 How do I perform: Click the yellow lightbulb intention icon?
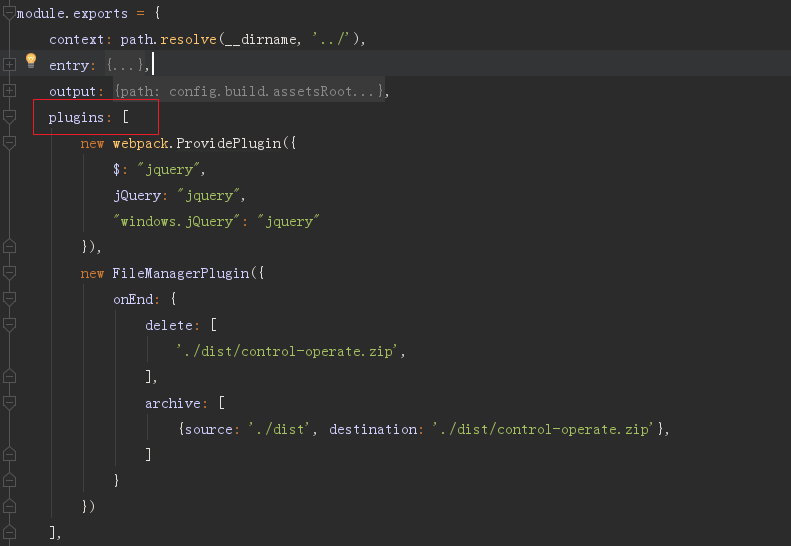[x=31, y=60]
